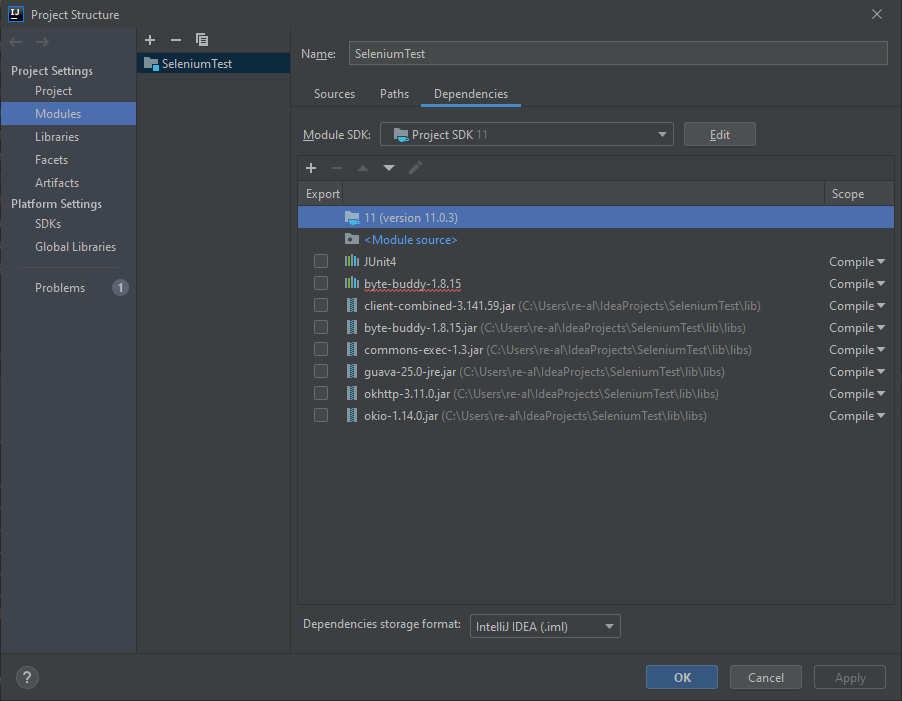This screenshot has width=902, height=701.
Task: Click the Edit SDK button
Action: pyautogui.click(x=720, y=134)
